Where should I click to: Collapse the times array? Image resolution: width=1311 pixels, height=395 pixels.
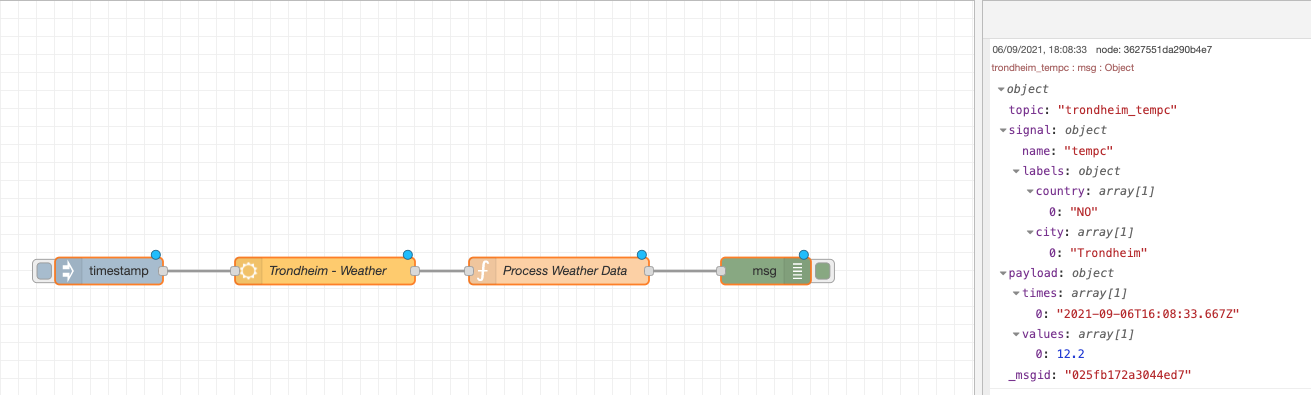point(1016,293)
